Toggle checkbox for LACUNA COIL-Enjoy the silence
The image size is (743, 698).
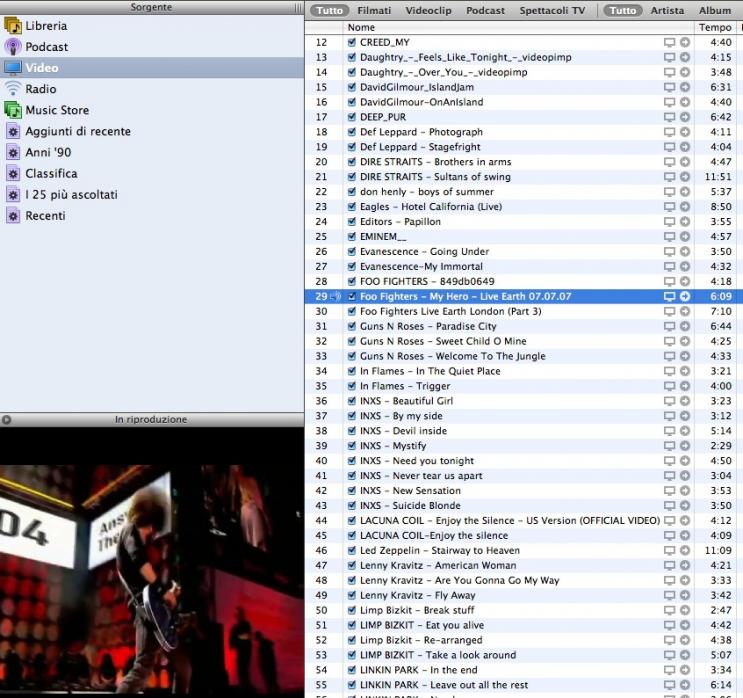tap(352, 535)
